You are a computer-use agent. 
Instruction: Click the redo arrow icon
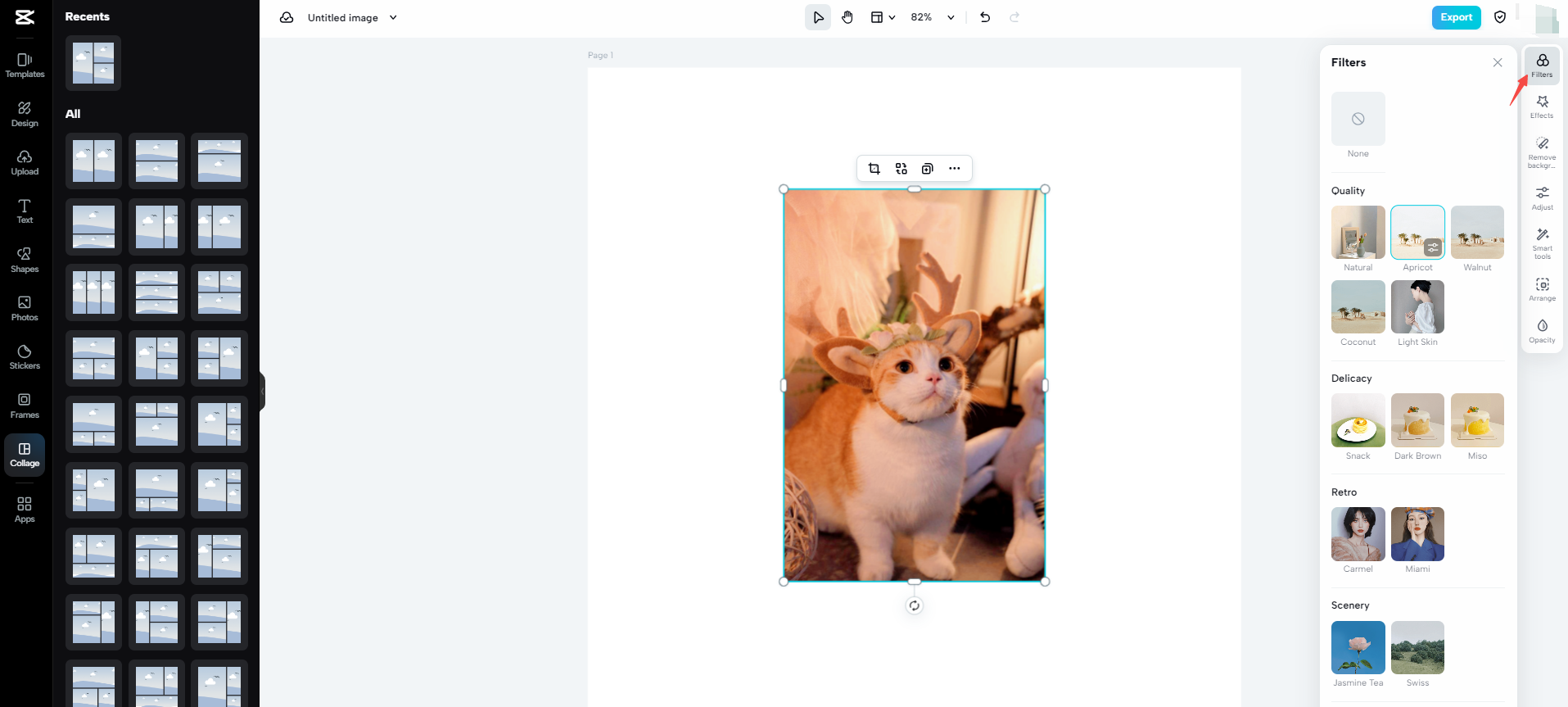coord(1014,17)
